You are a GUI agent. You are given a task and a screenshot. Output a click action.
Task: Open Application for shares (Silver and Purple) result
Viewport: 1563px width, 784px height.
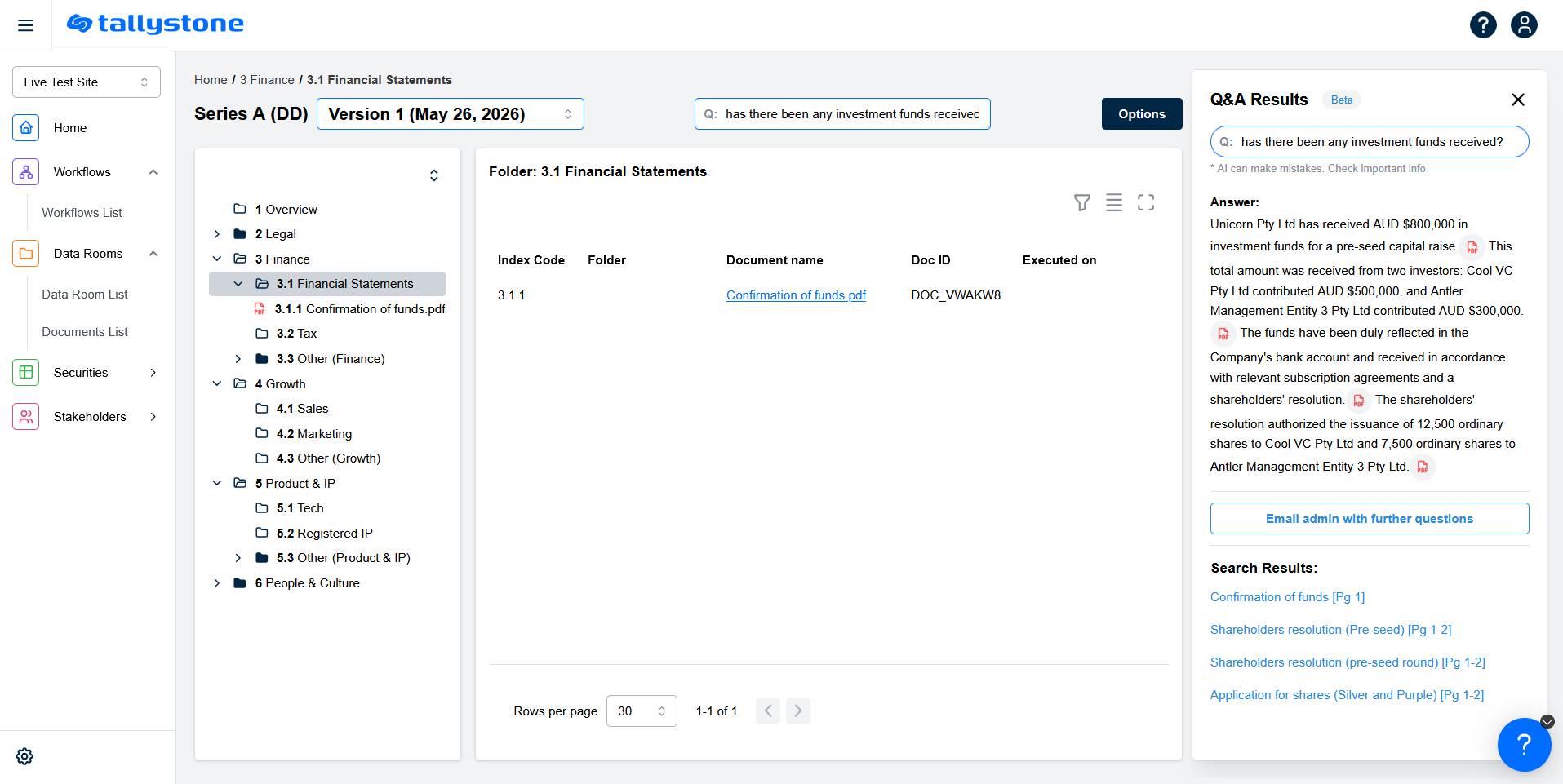[x=1347, y=695]
